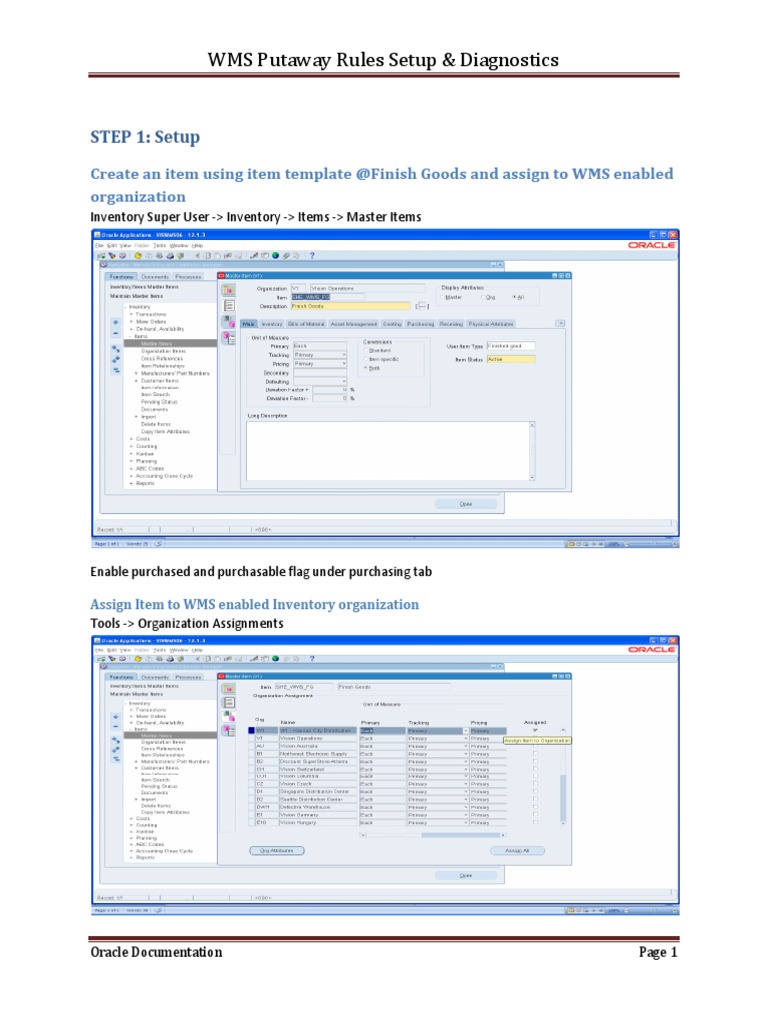Viewport: 768px width, 1024px height.
Task: Click the yellow Save icon in the Master Items setup screenshot toolbar
Action: 138,255
